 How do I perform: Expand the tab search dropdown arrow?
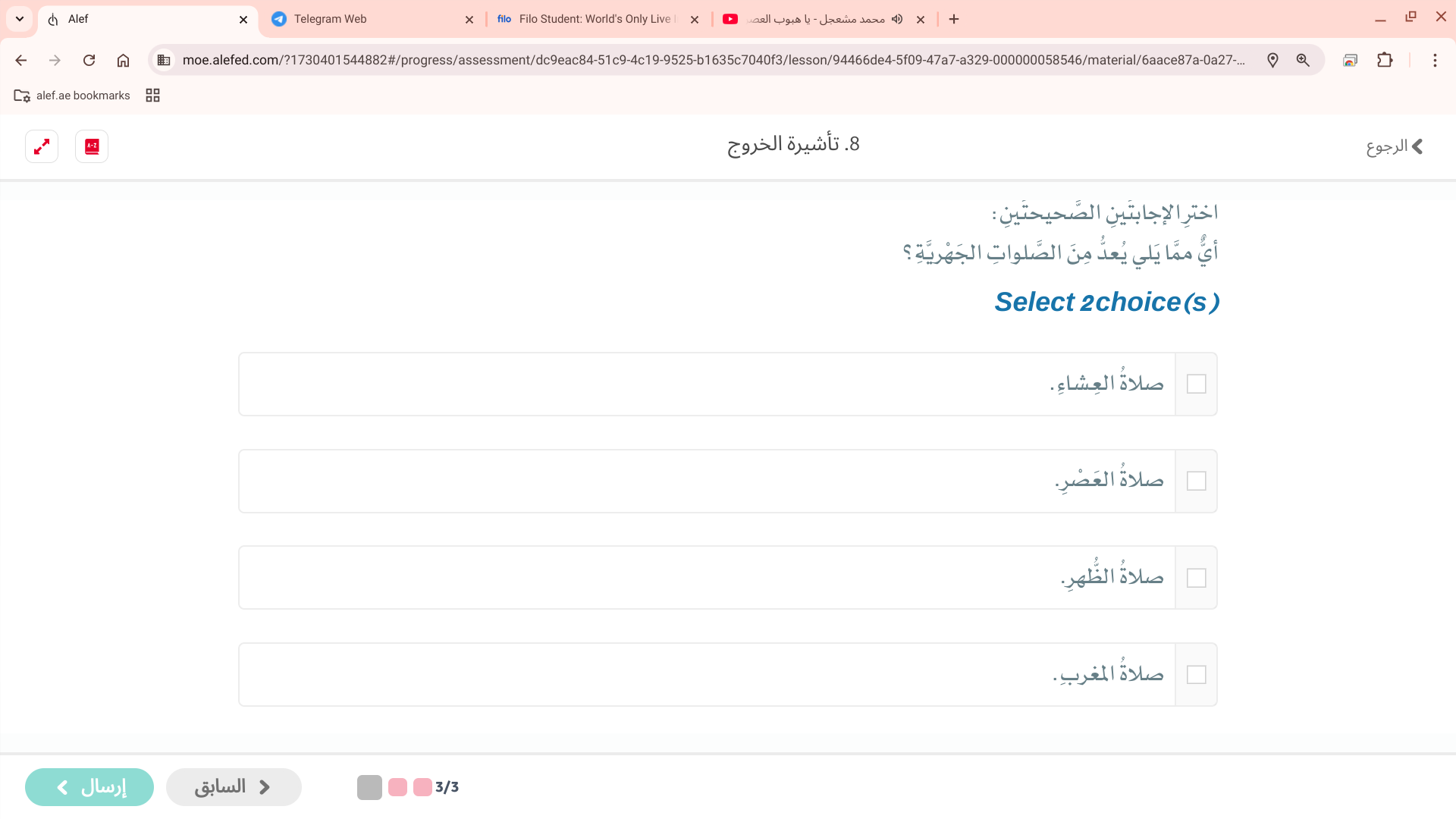point(20,19)
